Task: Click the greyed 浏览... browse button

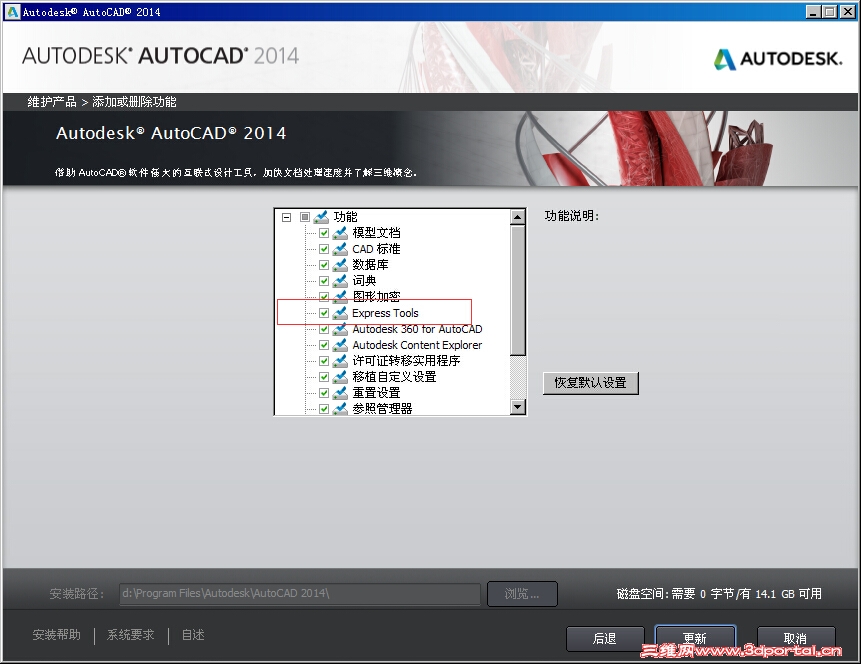Action: point(522,594)
